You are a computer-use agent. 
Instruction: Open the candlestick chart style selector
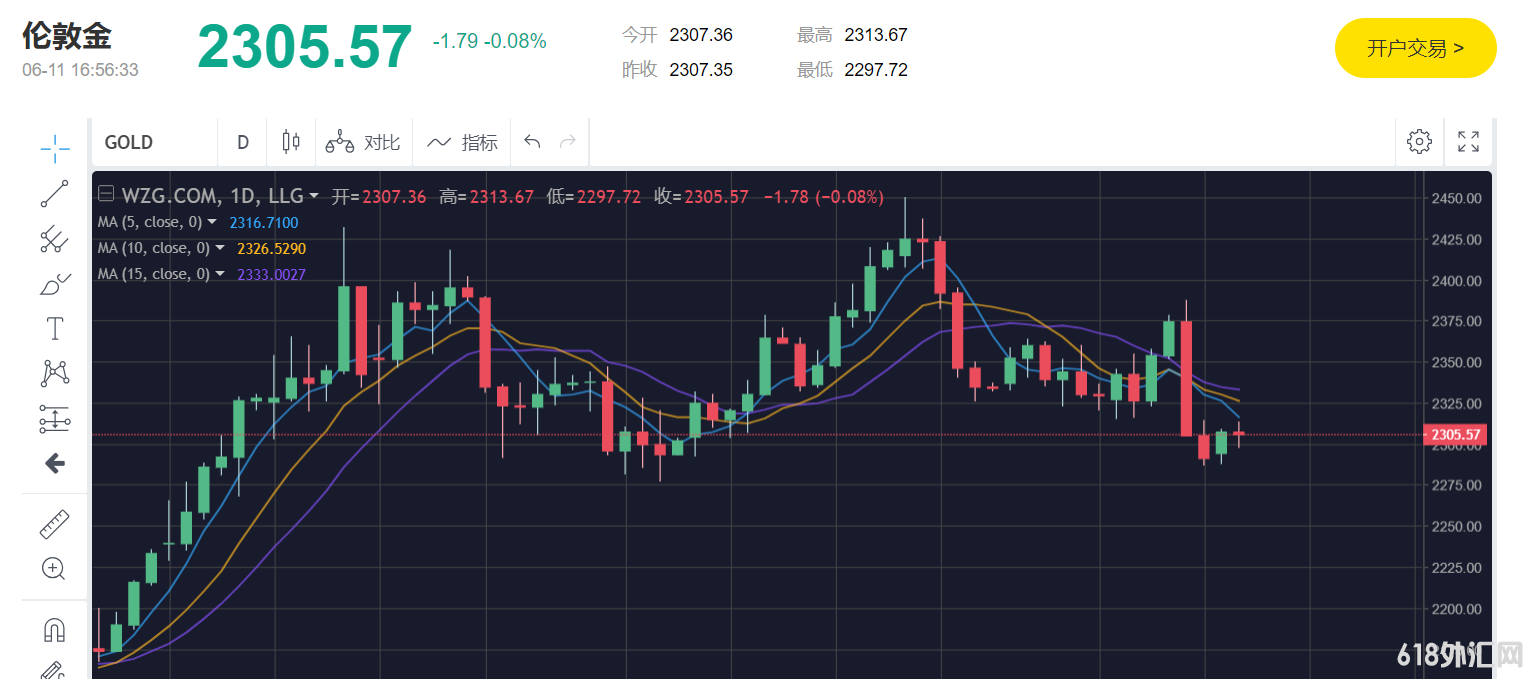(x=291, y=142)
